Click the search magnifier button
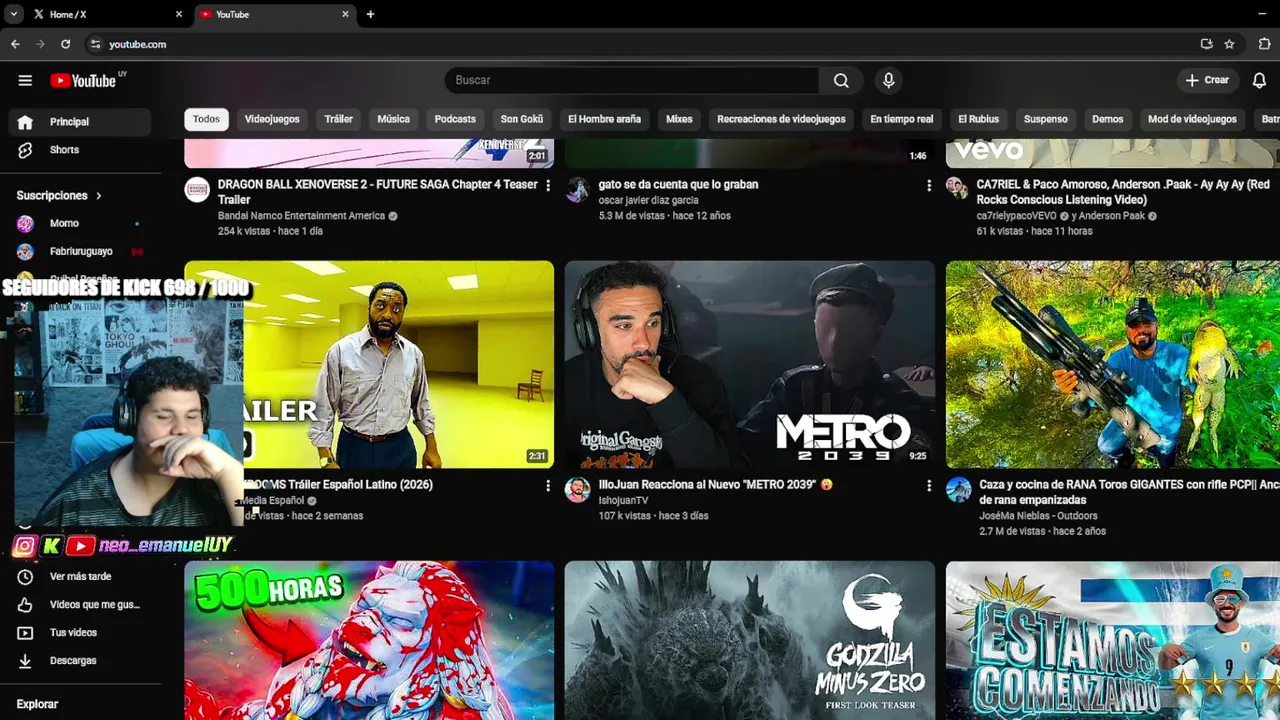 pyautogui.click(x=842, y=80)
